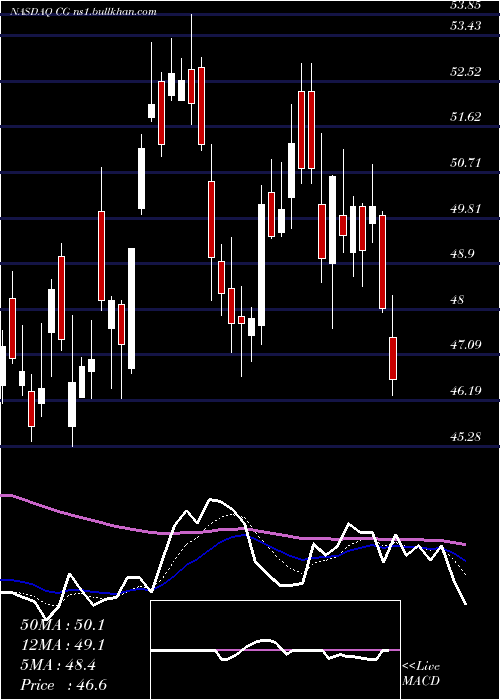The height and width of the screenshot is (700, 500).
Task: Select the 47.09 price axis label
Action: pyautogui.click(x=466, y=345)
